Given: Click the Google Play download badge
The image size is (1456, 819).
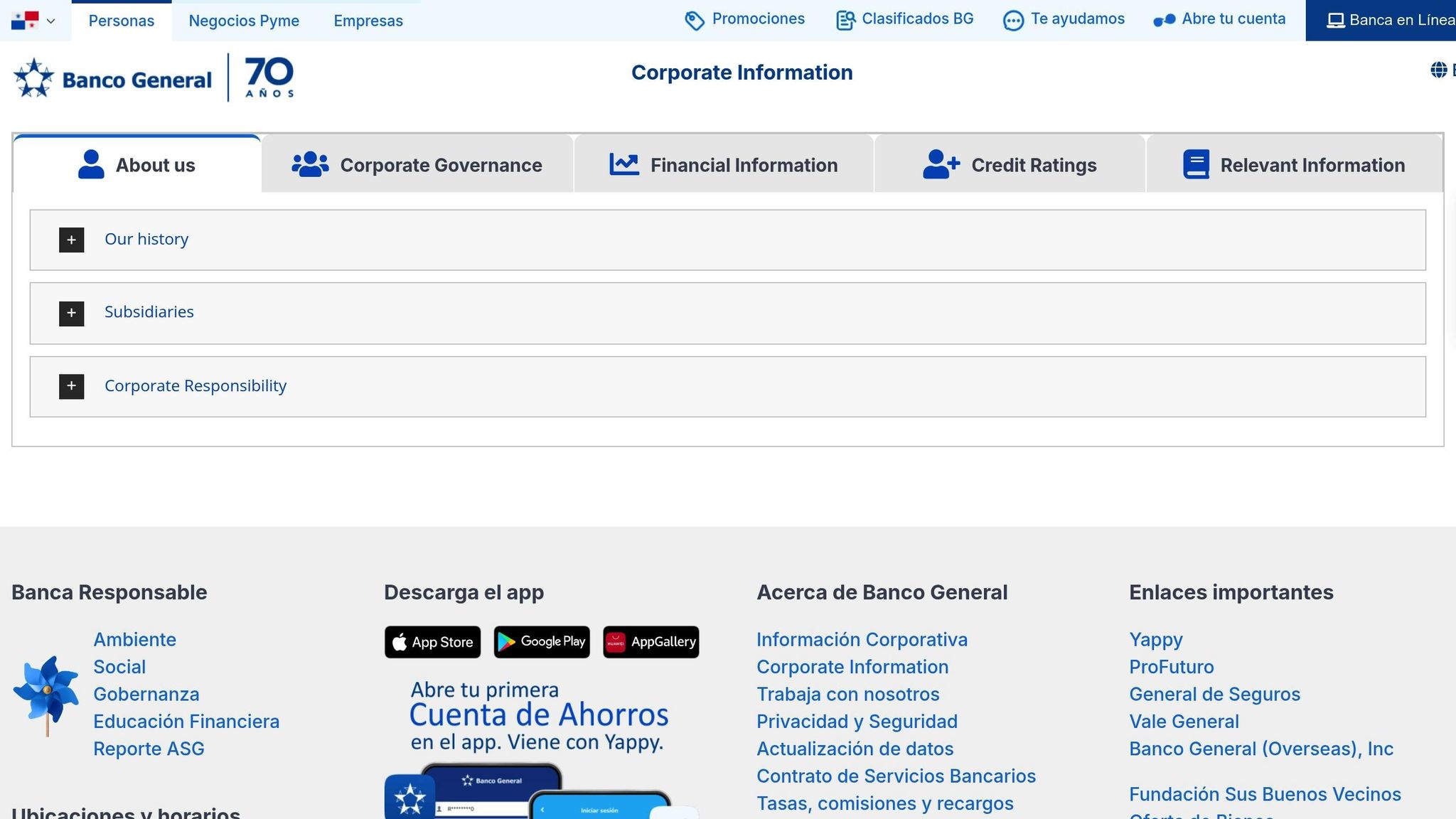Looking at the screenshot, I should tap(541, 641).
